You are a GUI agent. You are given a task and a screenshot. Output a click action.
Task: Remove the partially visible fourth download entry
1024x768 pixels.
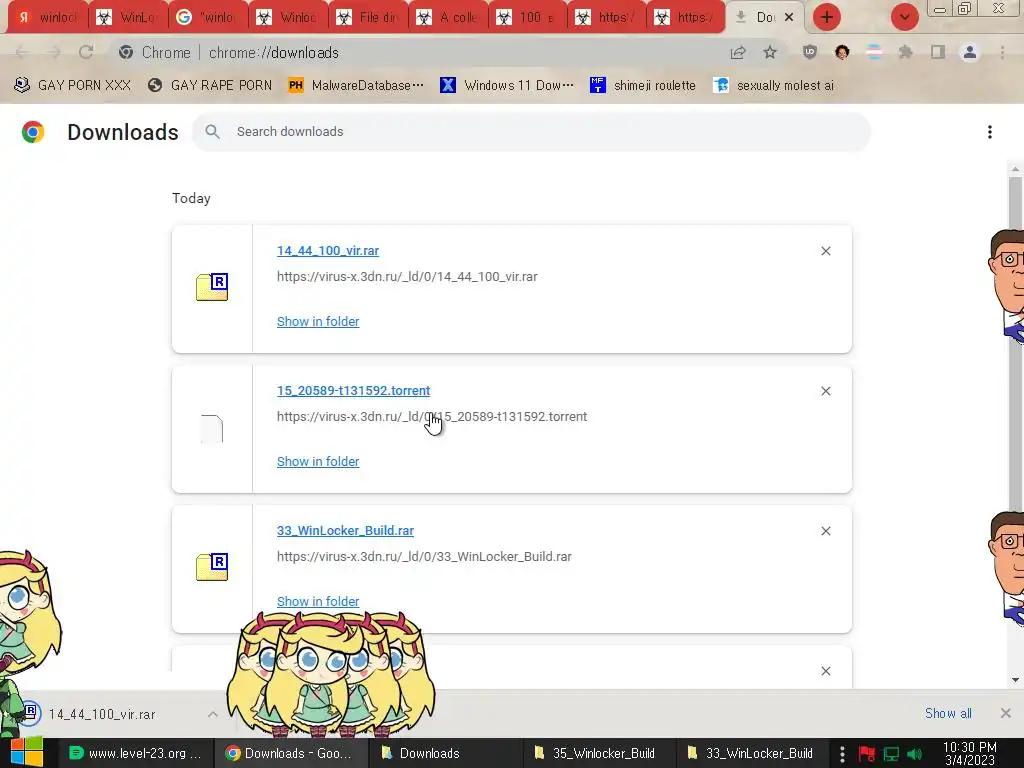826,671
